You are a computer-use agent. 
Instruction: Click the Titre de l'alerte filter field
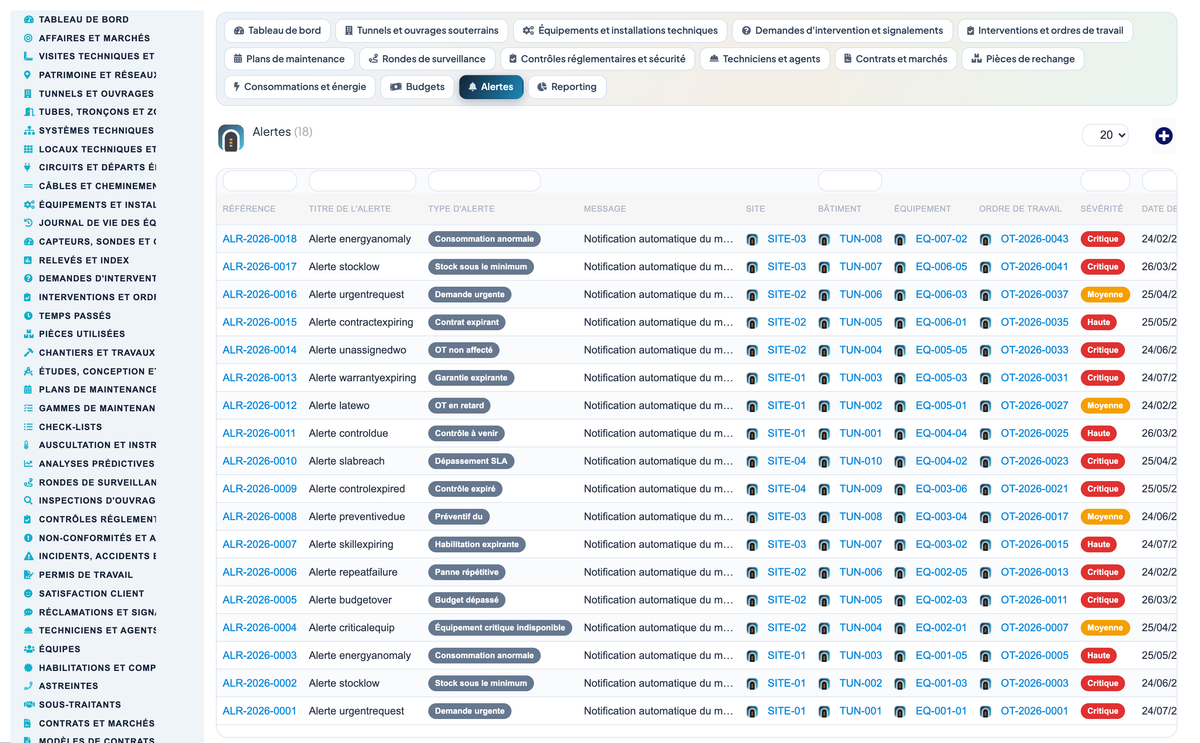[x=362, y=181]
